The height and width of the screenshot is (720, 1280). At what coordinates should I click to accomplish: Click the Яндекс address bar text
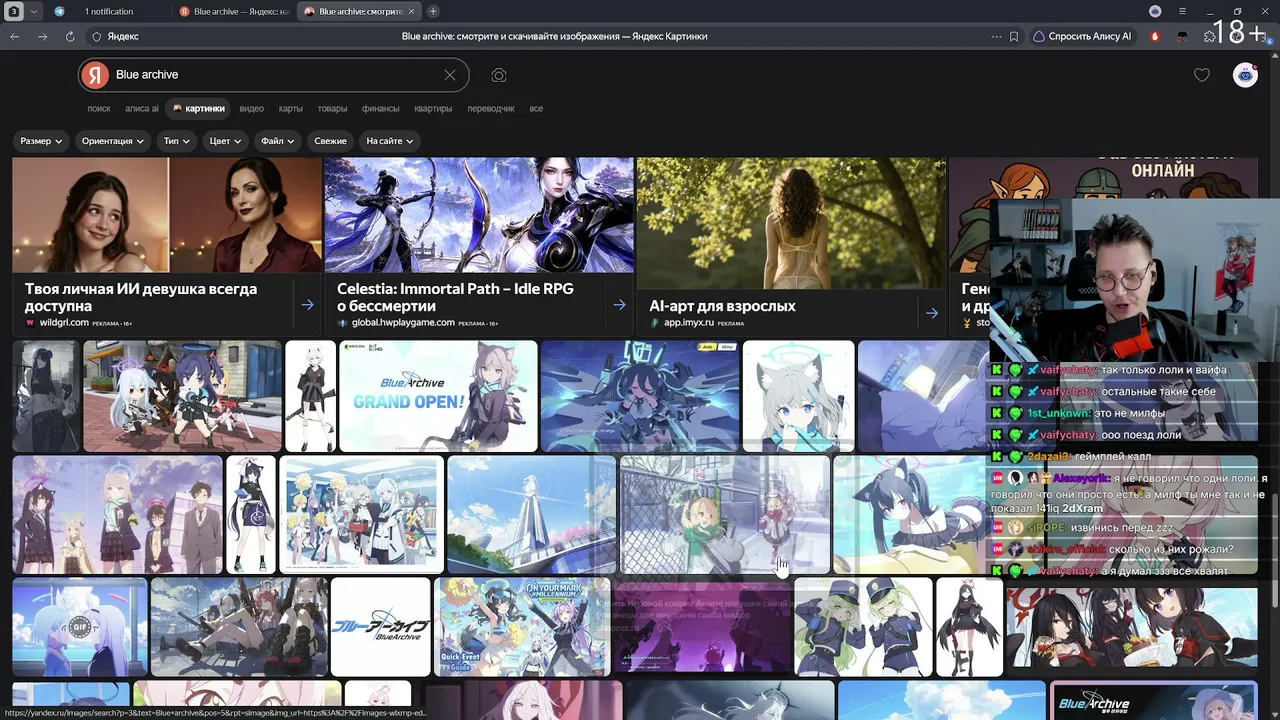click(x=123, y=36)
